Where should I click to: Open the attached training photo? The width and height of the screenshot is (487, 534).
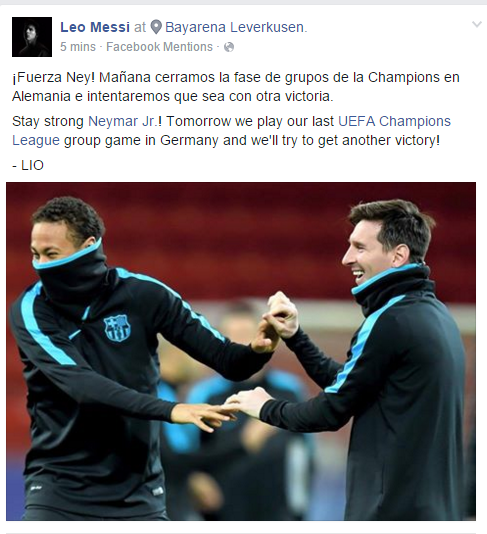[241, 351]
